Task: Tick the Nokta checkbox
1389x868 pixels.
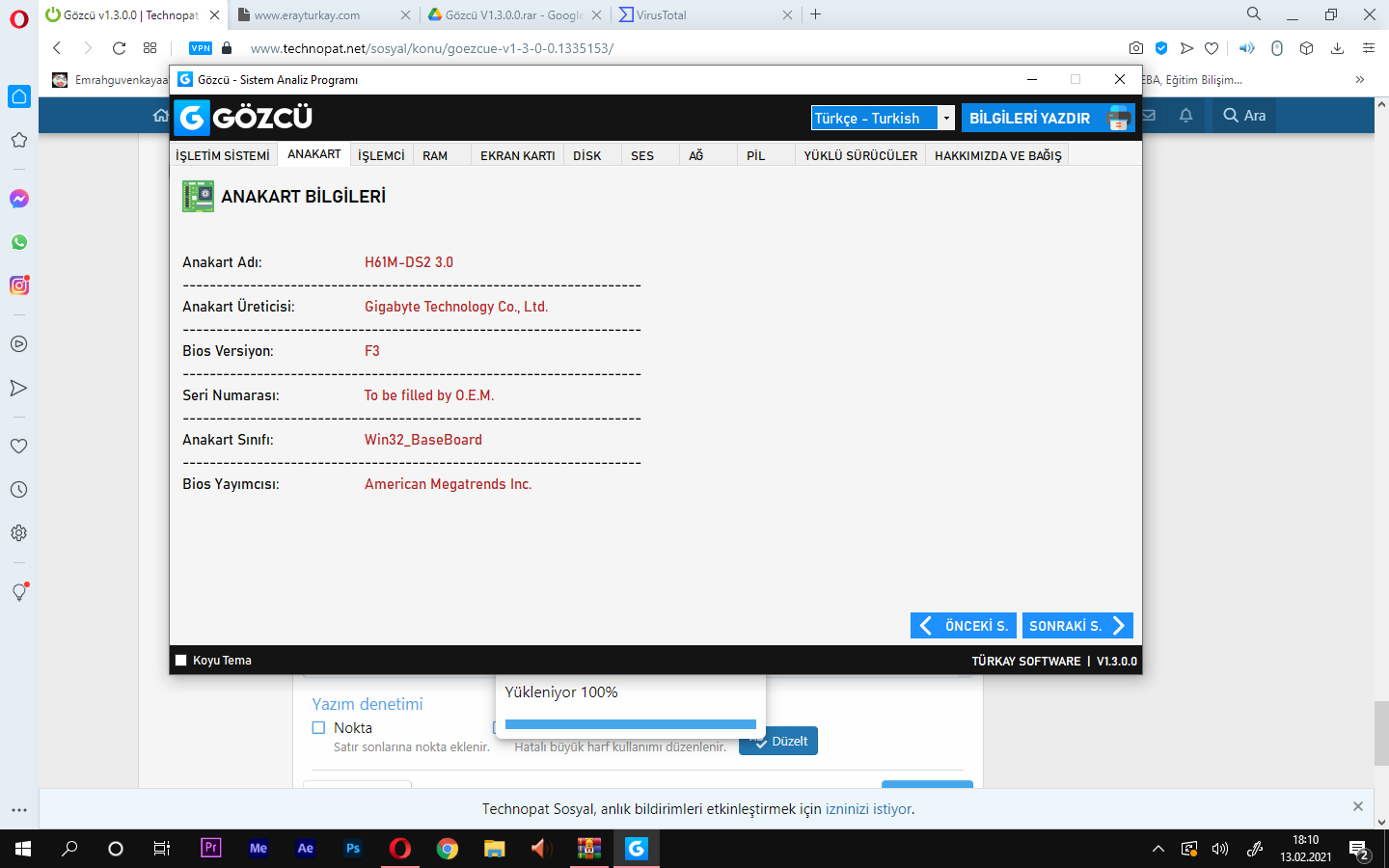Action: tap(318, 728)
